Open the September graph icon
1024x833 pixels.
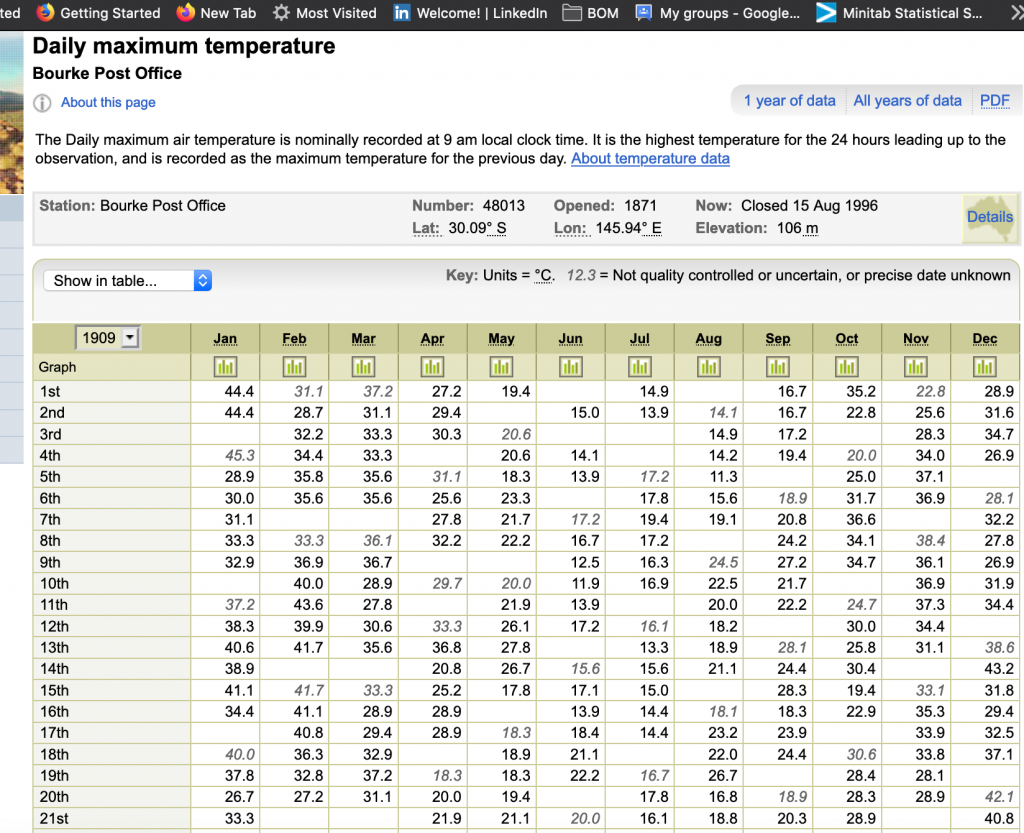pos(777,367)
